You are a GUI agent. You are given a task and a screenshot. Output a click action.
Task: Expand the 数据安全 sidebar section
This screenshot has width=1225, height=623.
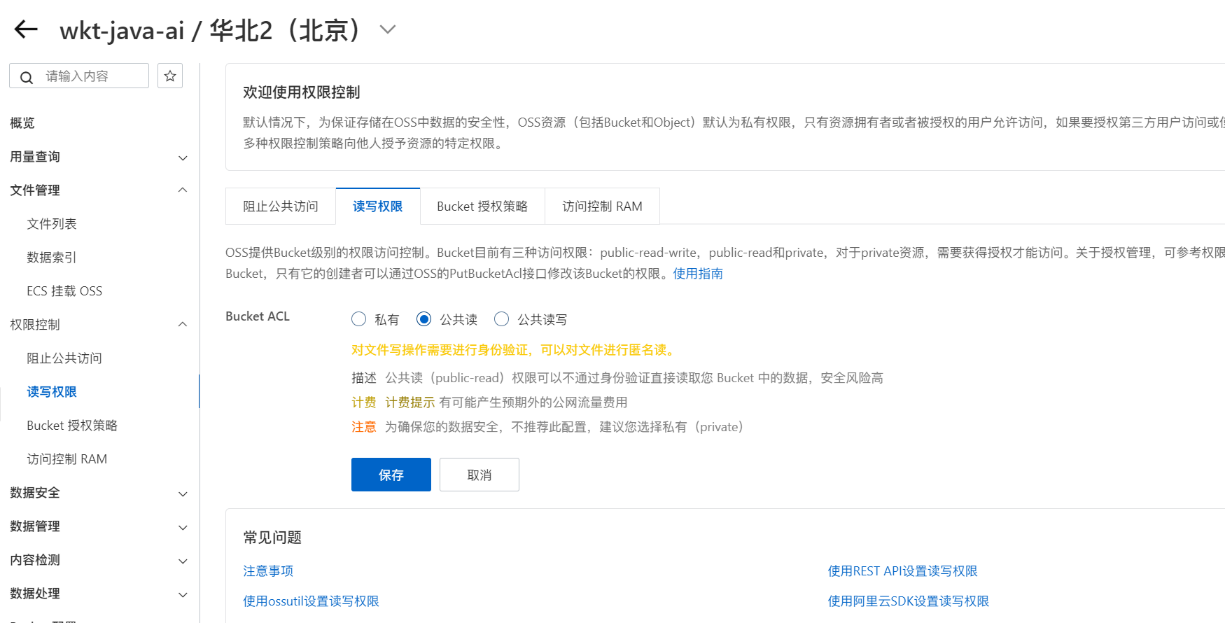(x=182, y=493)
